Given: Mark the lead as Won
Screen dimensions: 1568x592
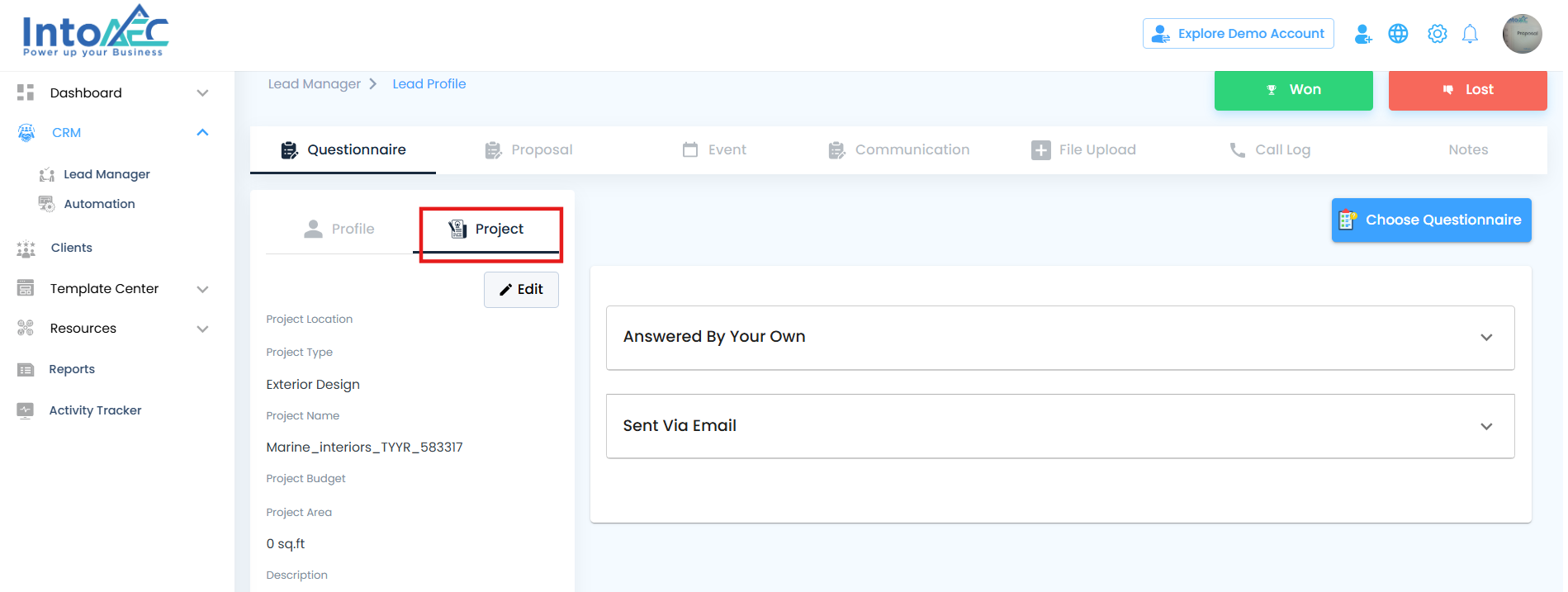Looking at the screenshot, I should tap(1293, 90).
